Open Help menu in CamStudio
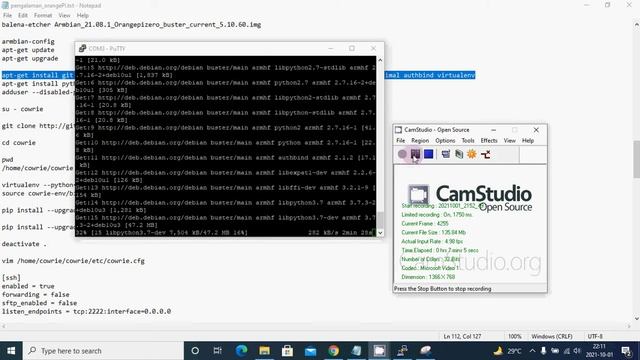The image size is (640, 360). coord(528,140)
